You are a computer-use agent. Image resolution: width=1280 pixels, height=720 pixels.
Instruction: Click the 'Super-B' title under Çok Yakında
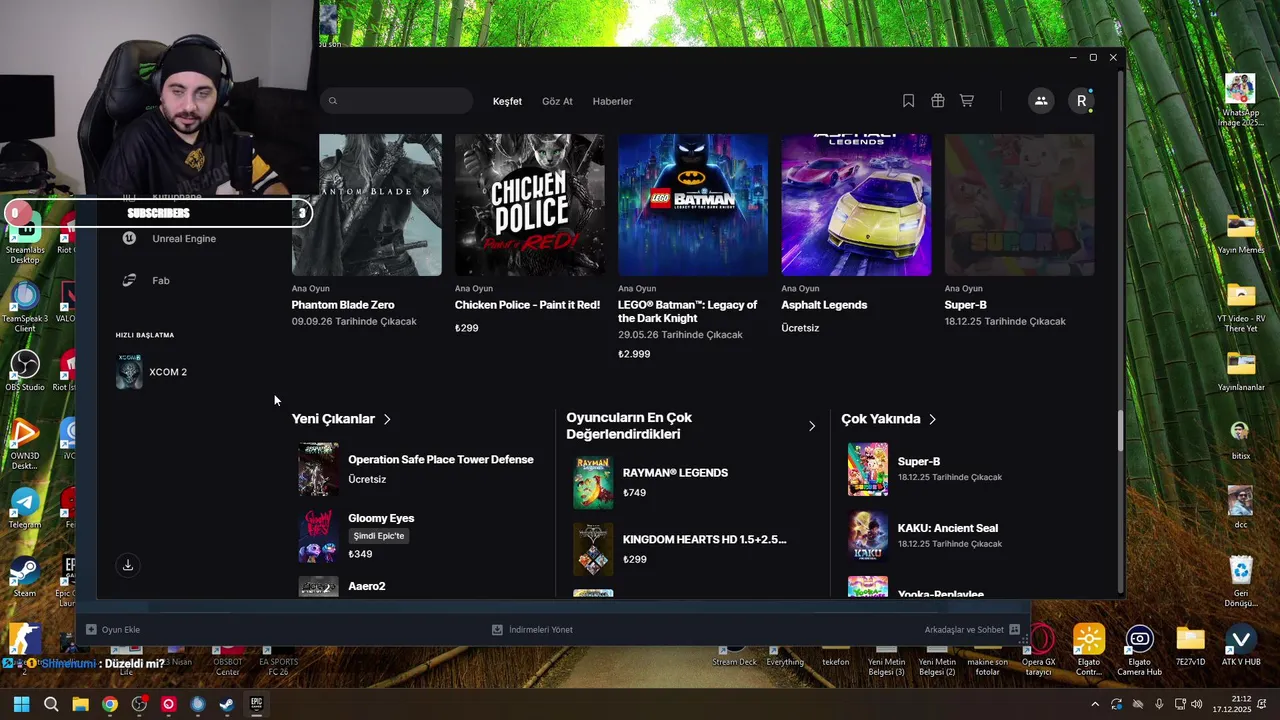point(919,461)
